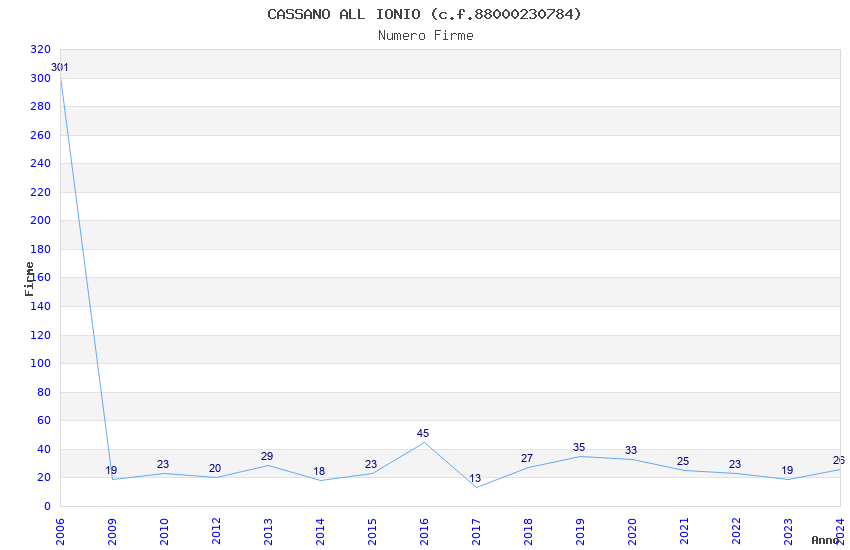Select the data label 26 at 2024
The height and width of the screenshot is (550, 850).
coord(839,461)
